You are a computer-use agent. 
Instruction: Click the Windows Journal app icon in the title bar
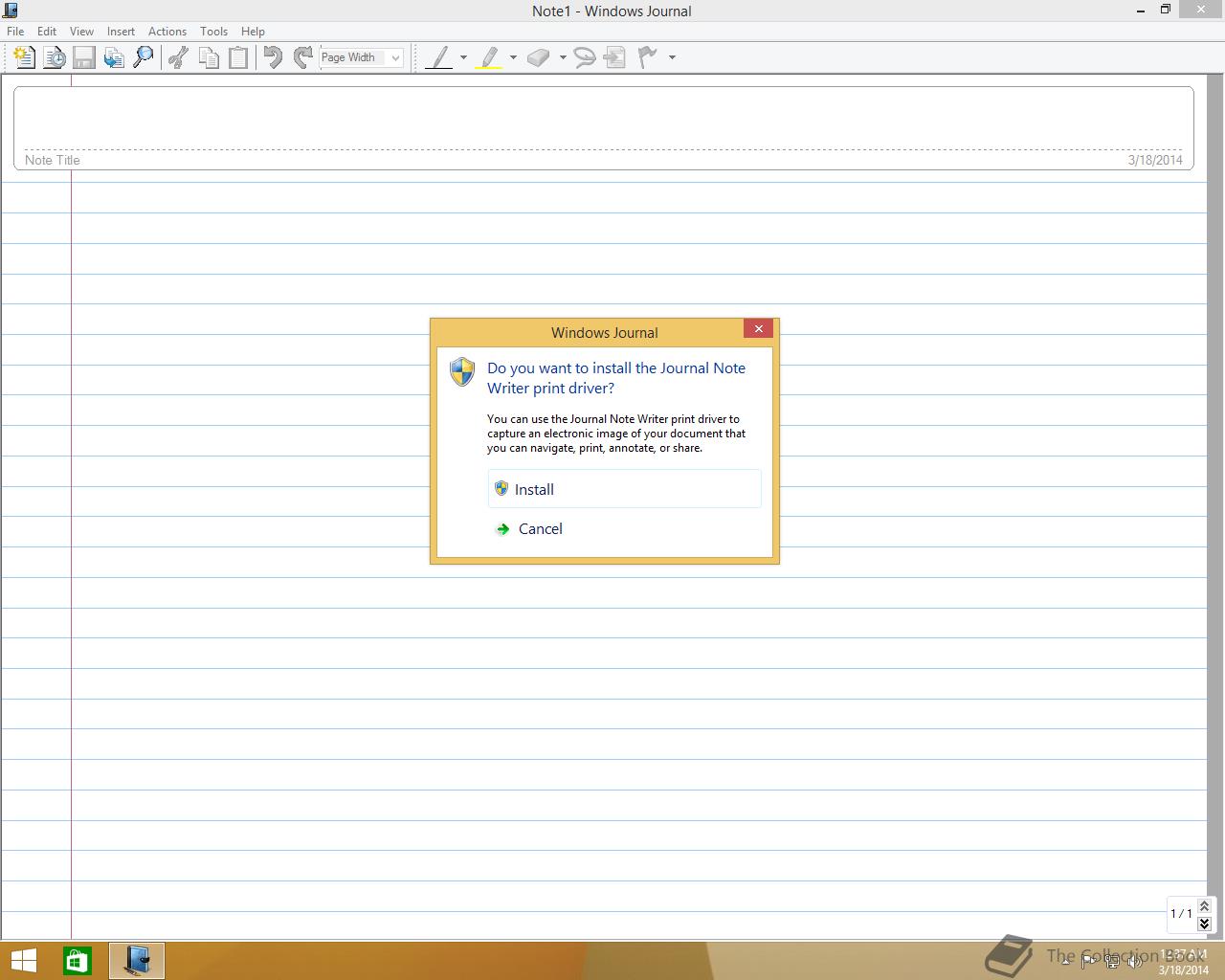[x=11, y=11]
